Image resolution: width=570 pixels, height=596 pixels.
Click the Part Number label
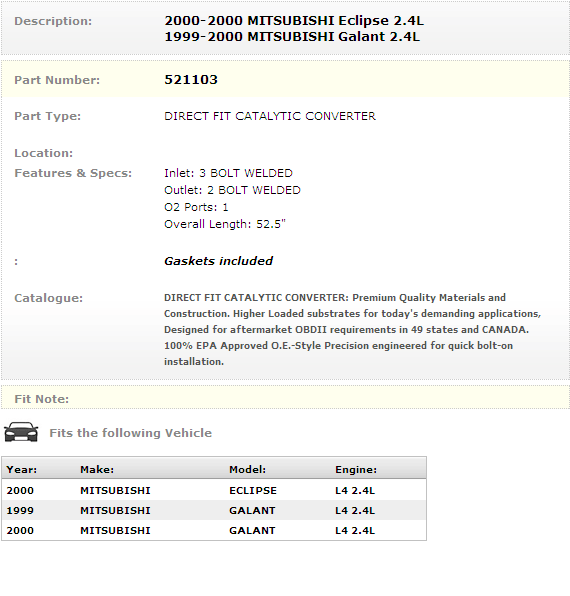point(57,80)
